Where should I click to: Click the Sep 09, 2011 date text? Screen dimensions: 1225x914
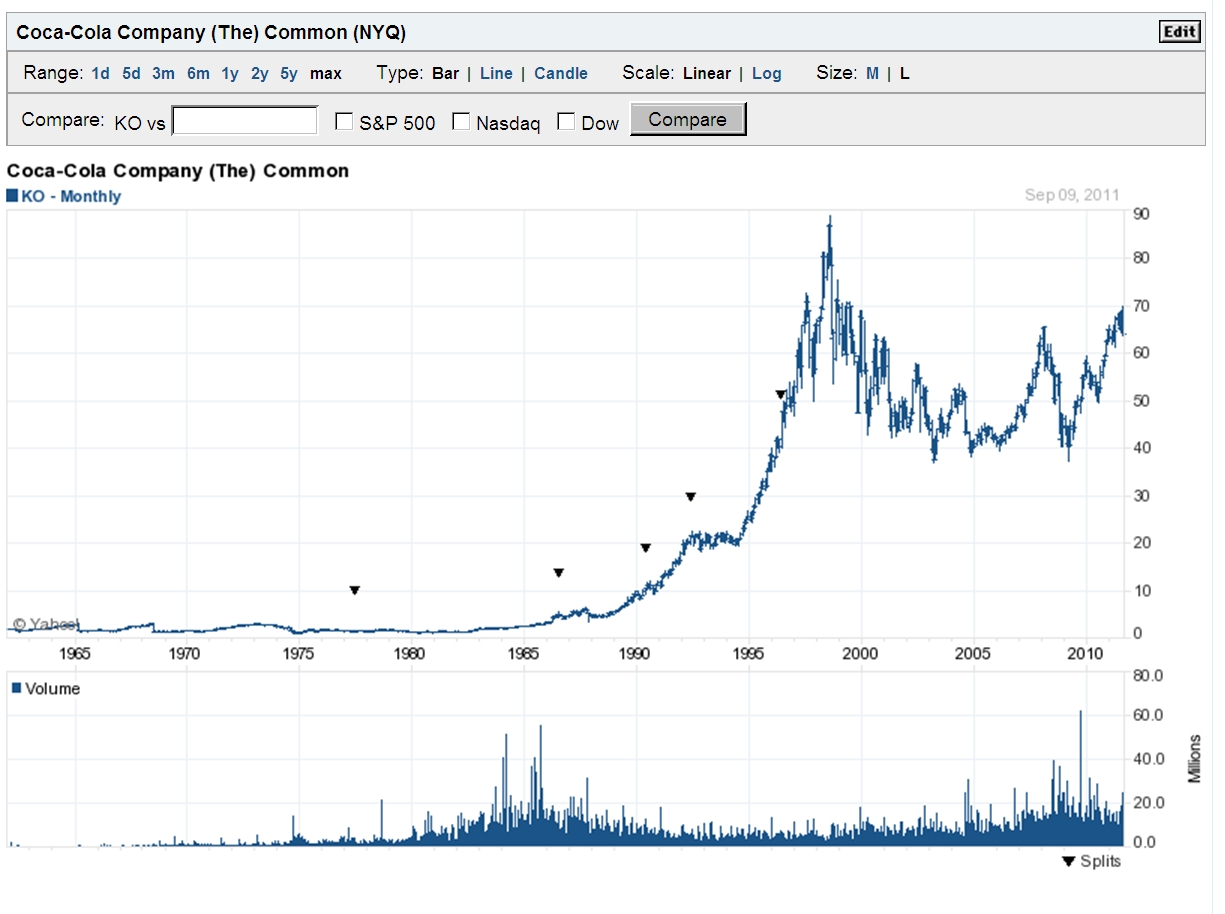point(1072,195)
